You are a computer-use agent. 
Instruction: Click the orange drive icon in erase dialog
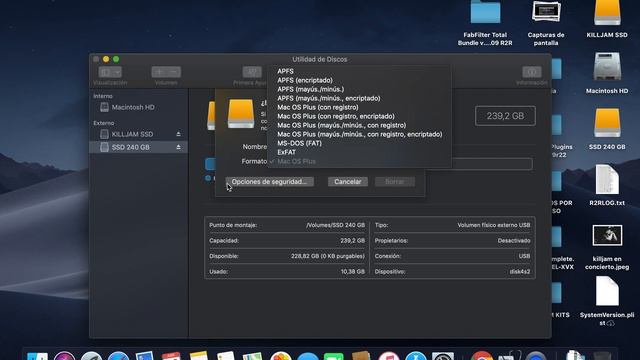point(241,114)
